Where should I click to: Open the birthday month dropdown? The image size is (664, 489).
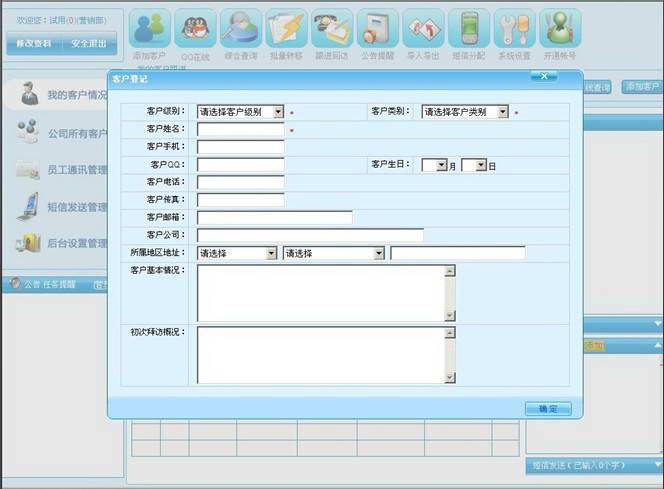click(x=434, y=165)
